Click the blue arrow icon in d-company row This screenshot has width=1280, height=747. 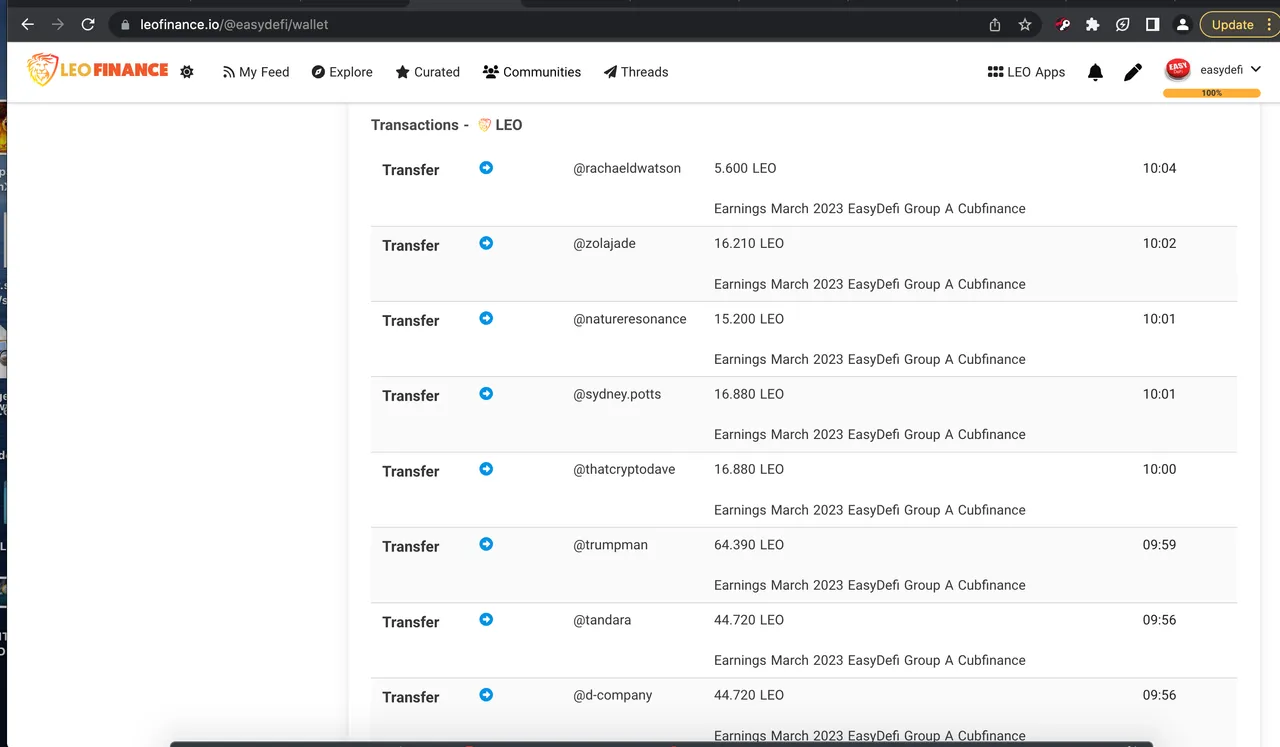[486, 695]
